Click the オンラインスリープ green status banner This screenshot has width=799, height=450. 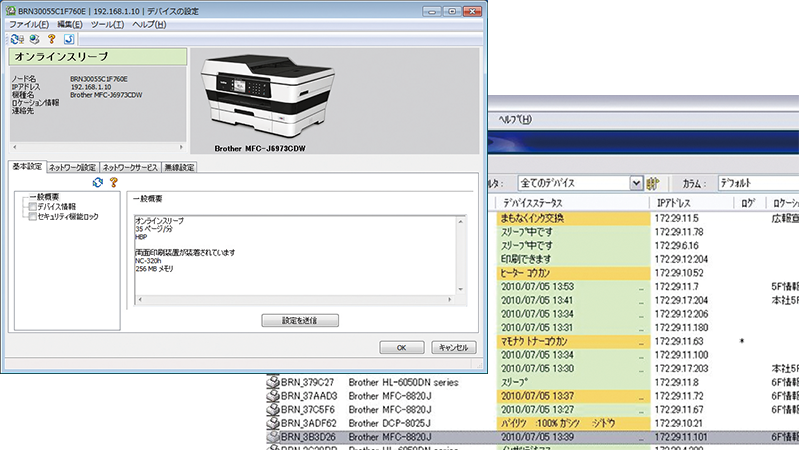point(98,57)
